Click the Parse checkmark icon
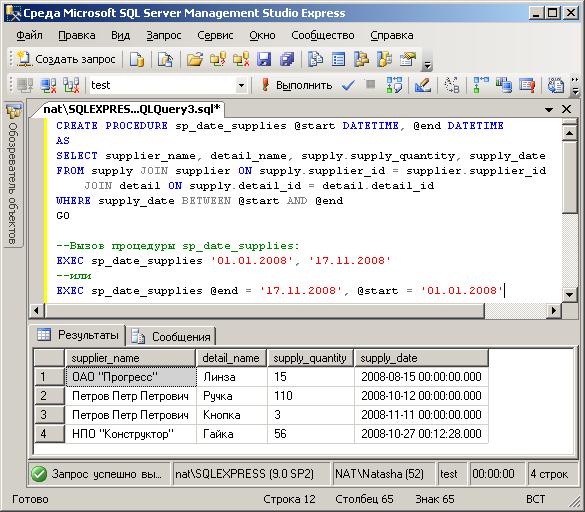 (348, 85)
